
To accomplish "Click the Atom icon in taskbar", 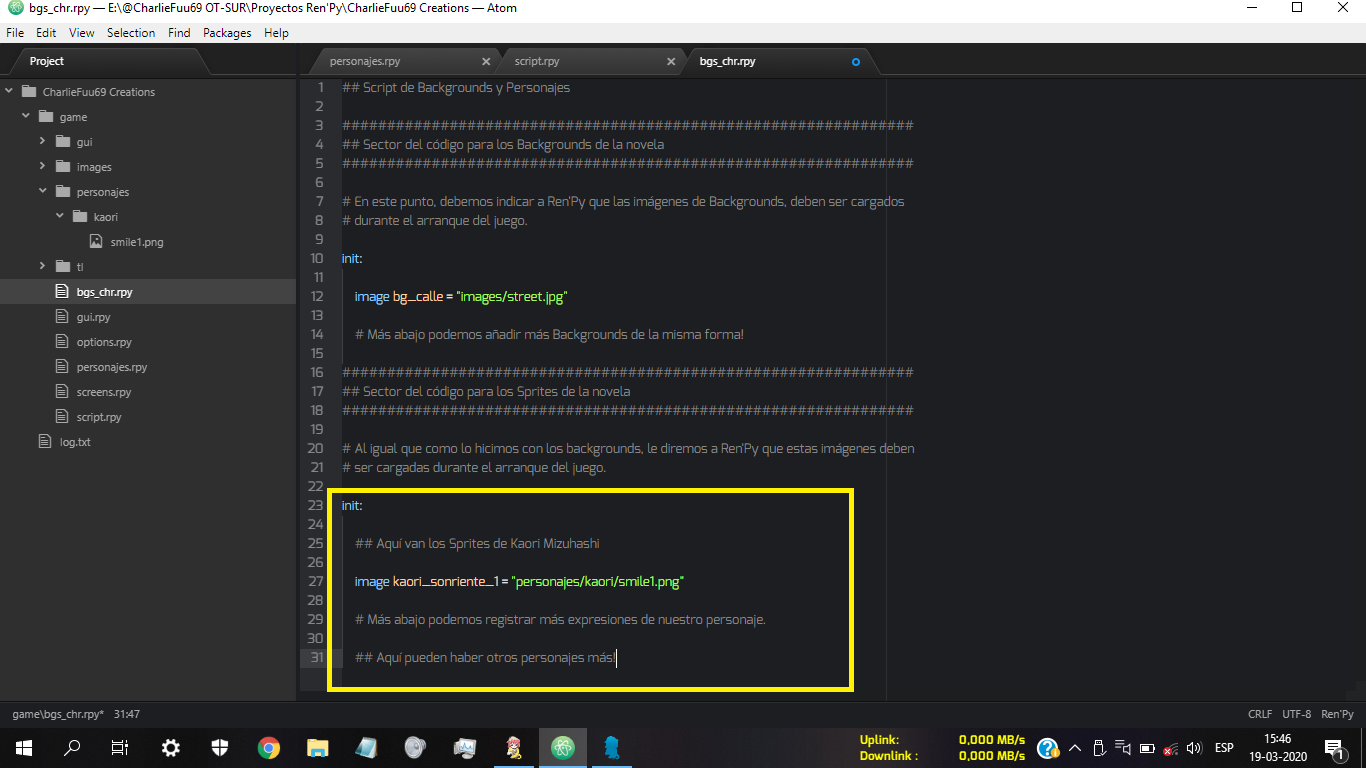I will coord(562,748).
